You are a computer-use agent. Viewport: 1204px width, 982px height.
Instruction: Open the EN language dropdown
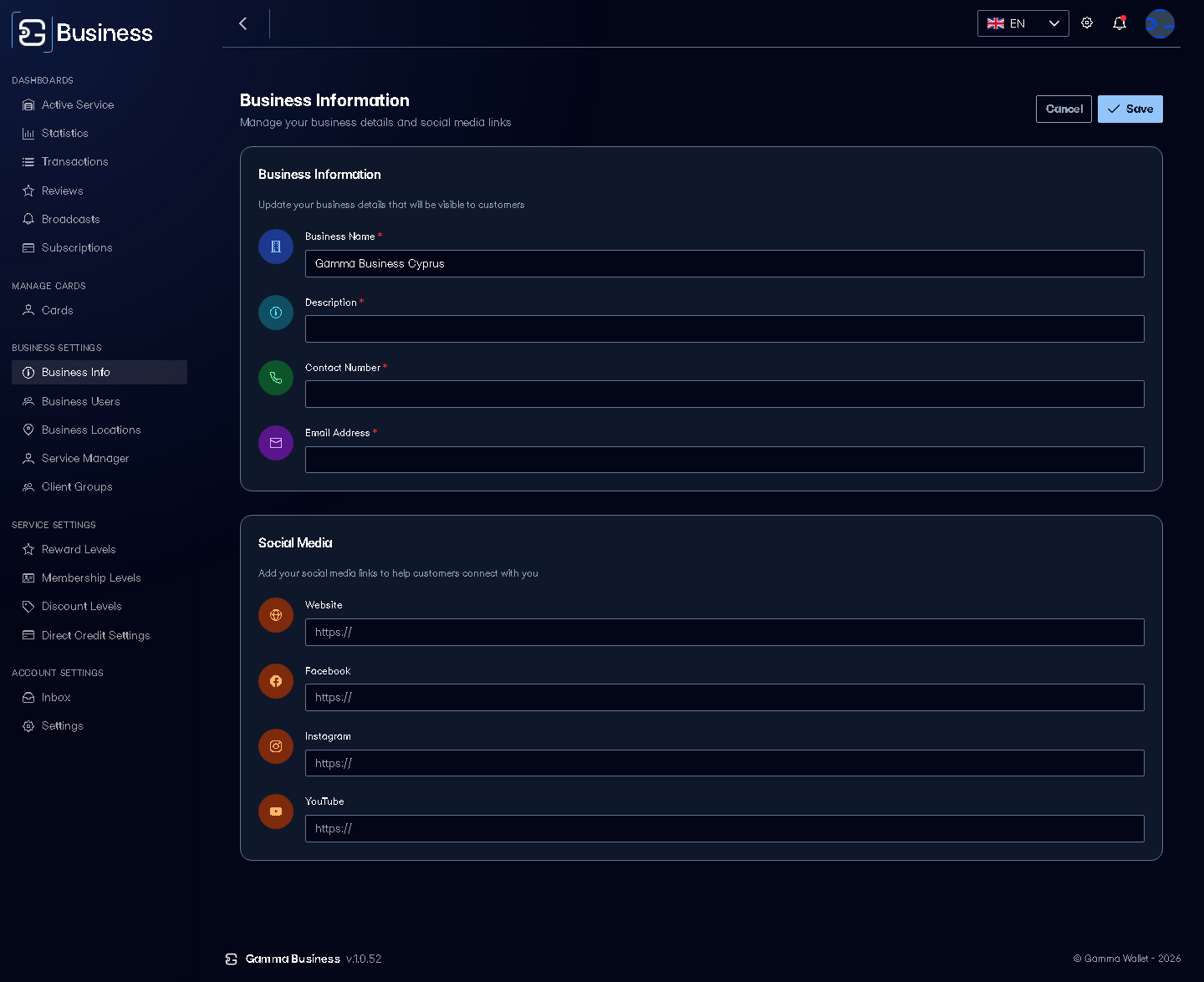pyautogui.click(x=1023, y=23)
